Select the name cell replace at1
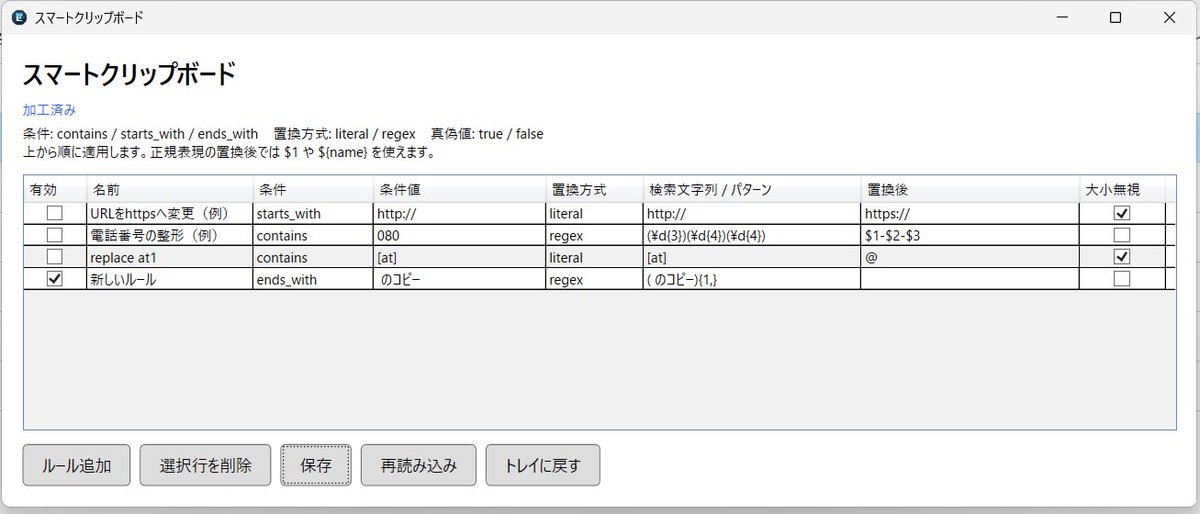The image size is (1200, 514). point(170,257)
